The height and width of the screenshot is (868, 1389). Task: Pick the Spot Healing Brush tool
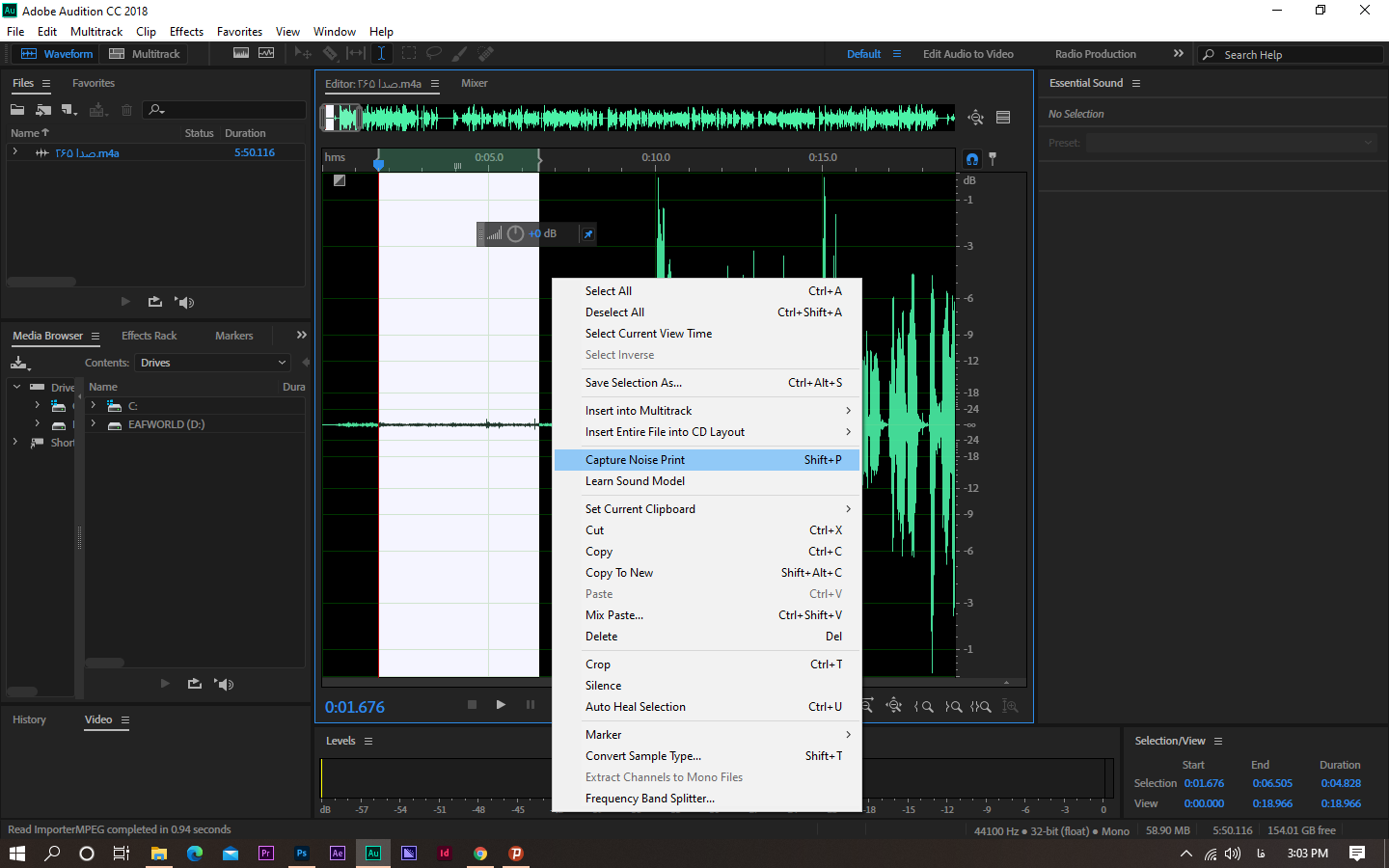tap(486, 54)
